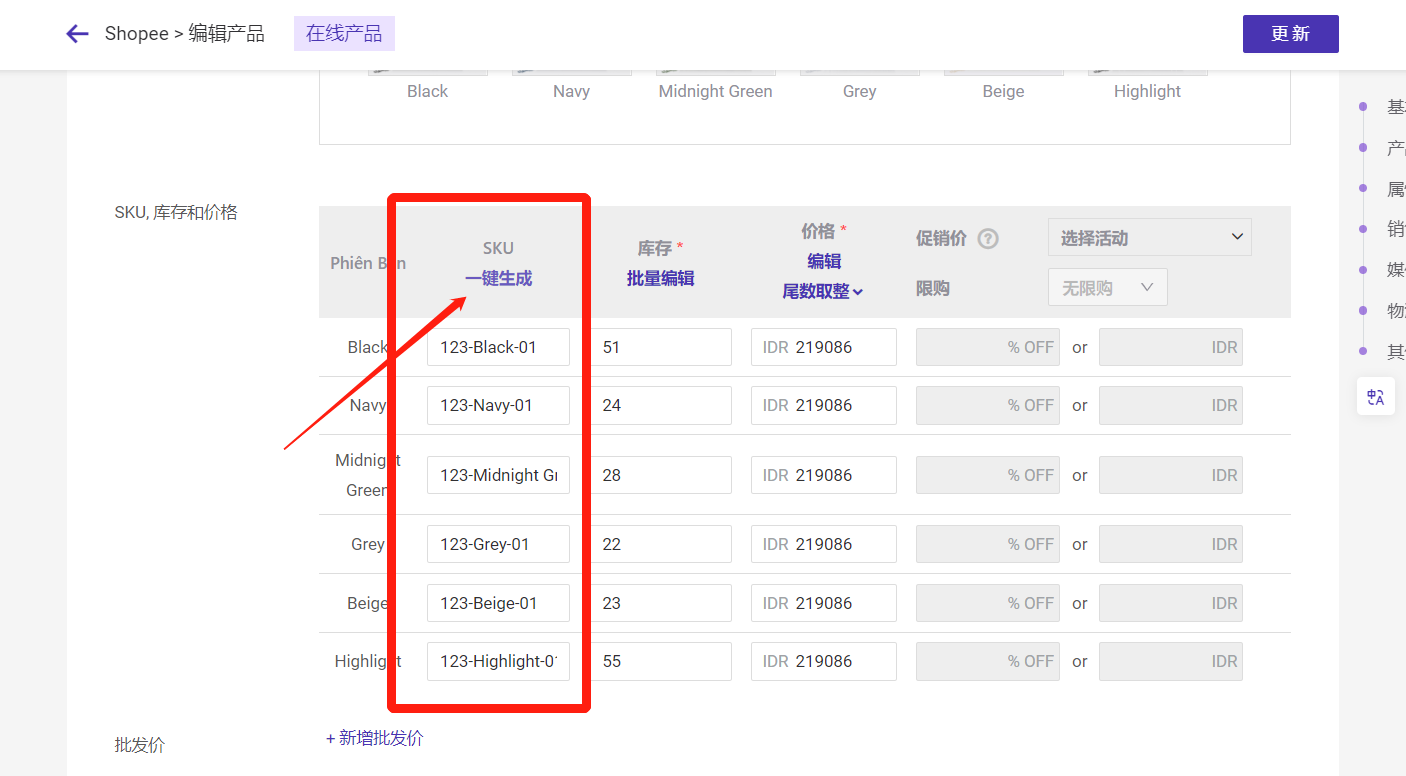Click the SKU field containing 123-Black-01
1406x776 pixels.
tap(497, 346)
